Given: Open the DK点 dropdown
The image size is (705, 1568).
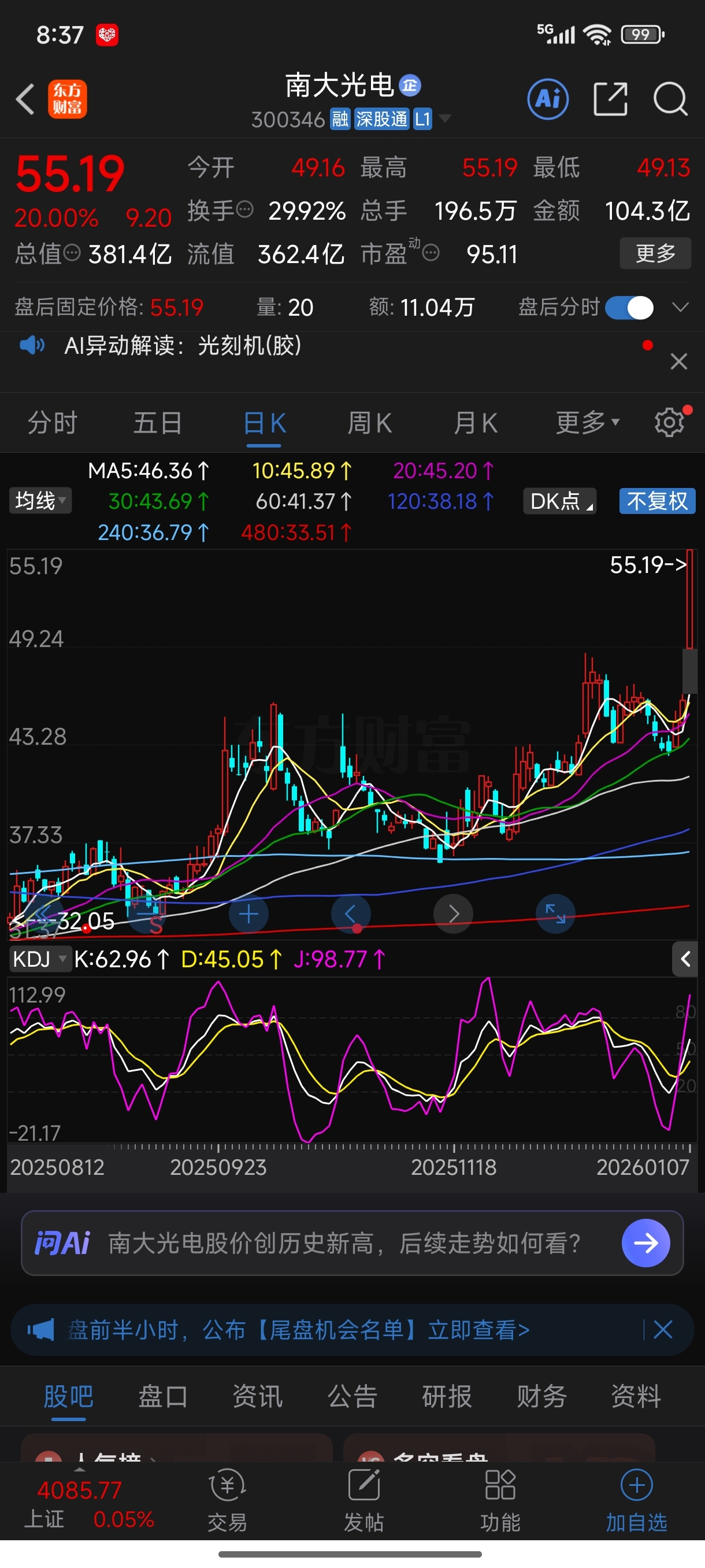Looking at the screenshot, I should pos(559,501).
